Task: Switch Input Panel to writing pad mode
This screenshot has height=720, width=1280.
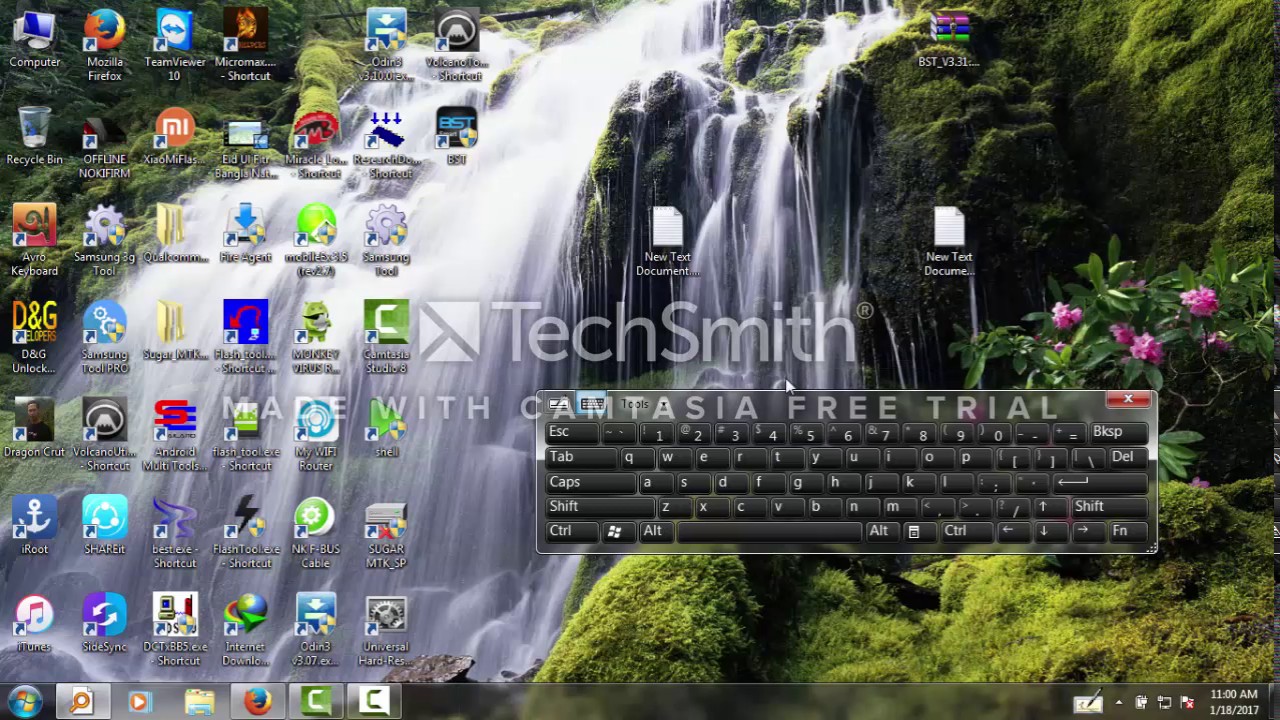Action: (x=559, y=405)
